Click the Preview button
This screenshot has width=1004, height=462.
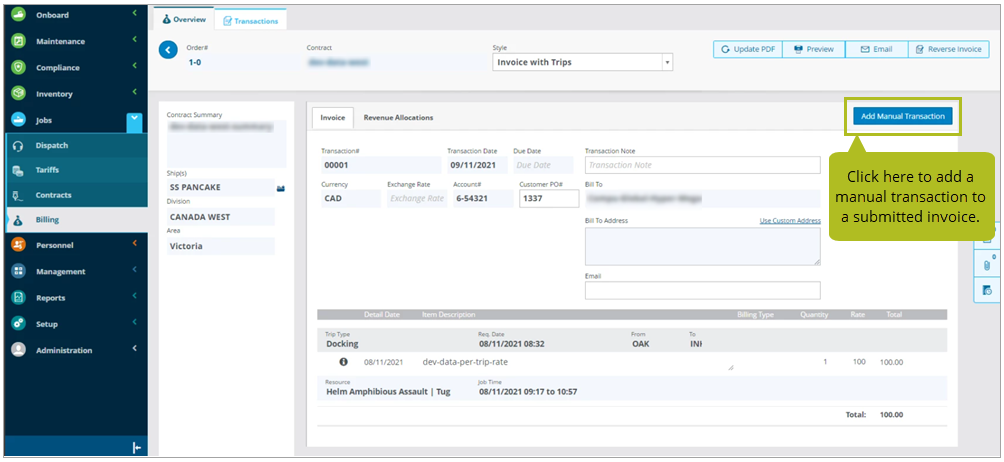pyautogui.click(x=814, y=49)
